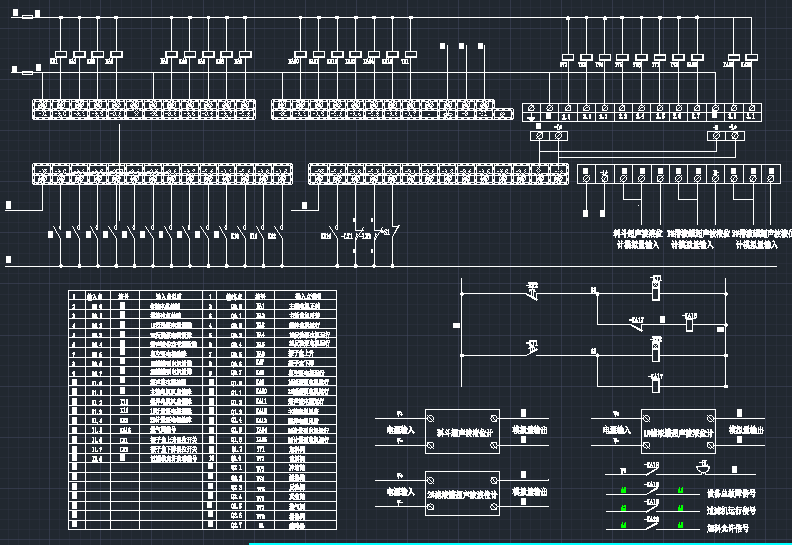Click the 过滤机运行信号 label
This screenshot has width=792, height=545.
point(731,511)
